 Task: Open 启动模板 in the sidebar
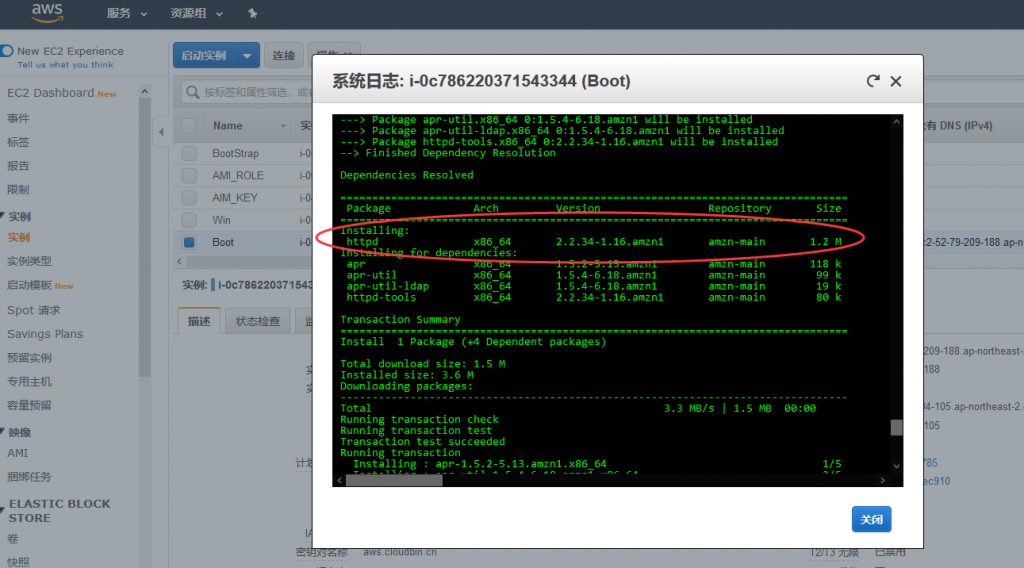[29, 285]
